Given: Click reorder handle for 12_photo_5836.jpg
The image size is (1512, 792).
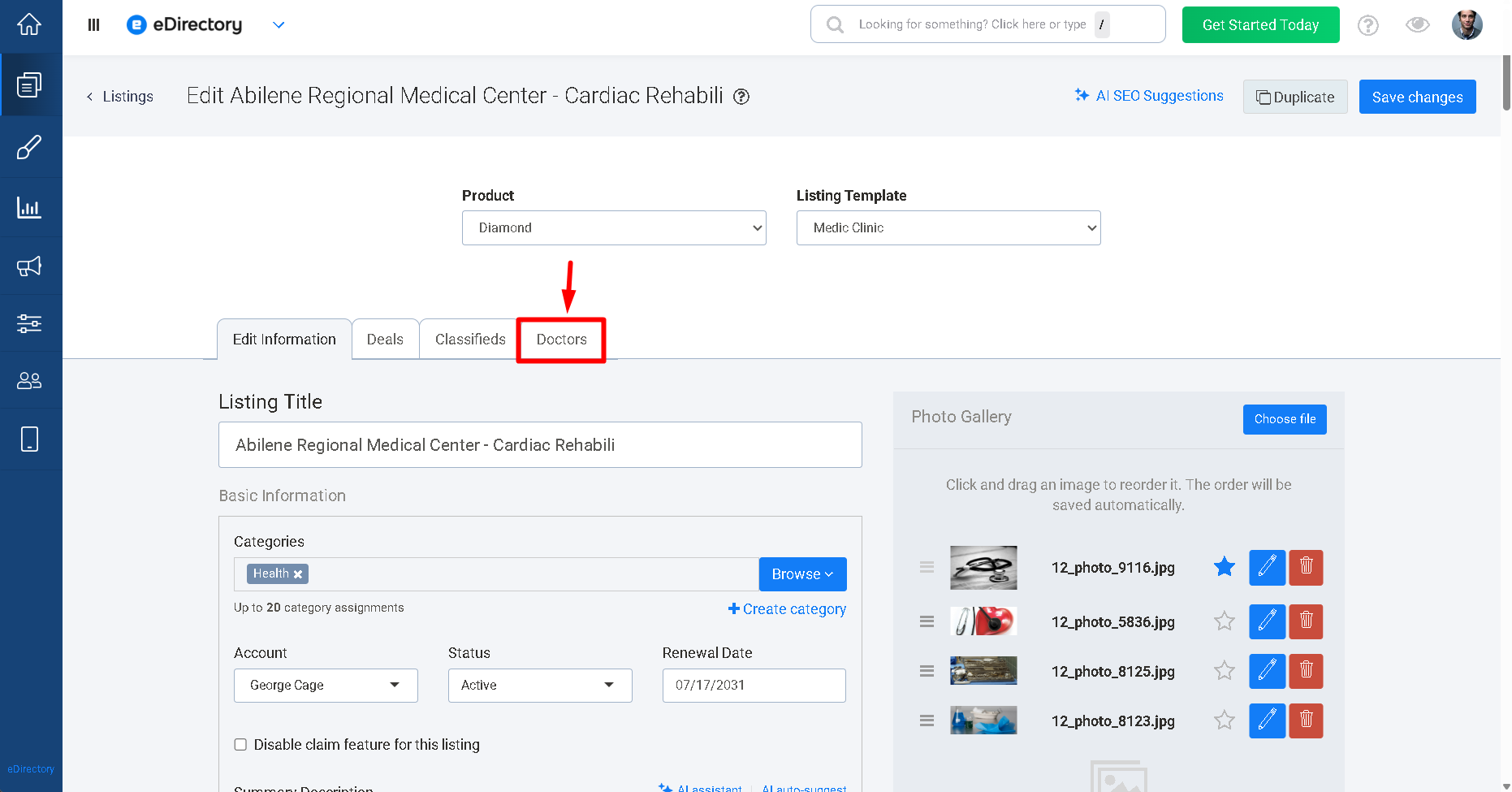Looking at the screenshot, I should click(927, 621).
